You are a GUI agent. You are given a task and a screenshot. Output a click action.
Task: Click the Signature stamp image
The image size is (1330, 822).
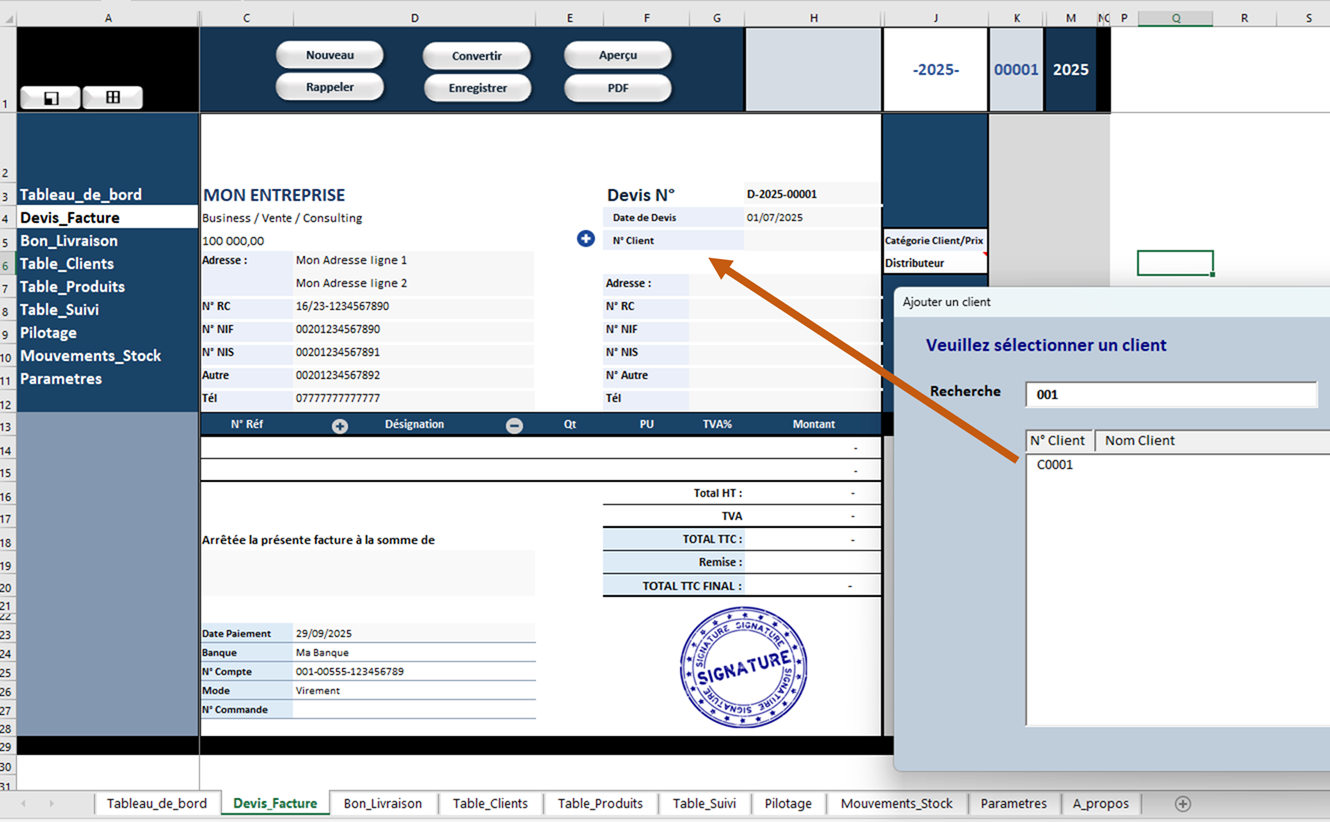[743, 667]
